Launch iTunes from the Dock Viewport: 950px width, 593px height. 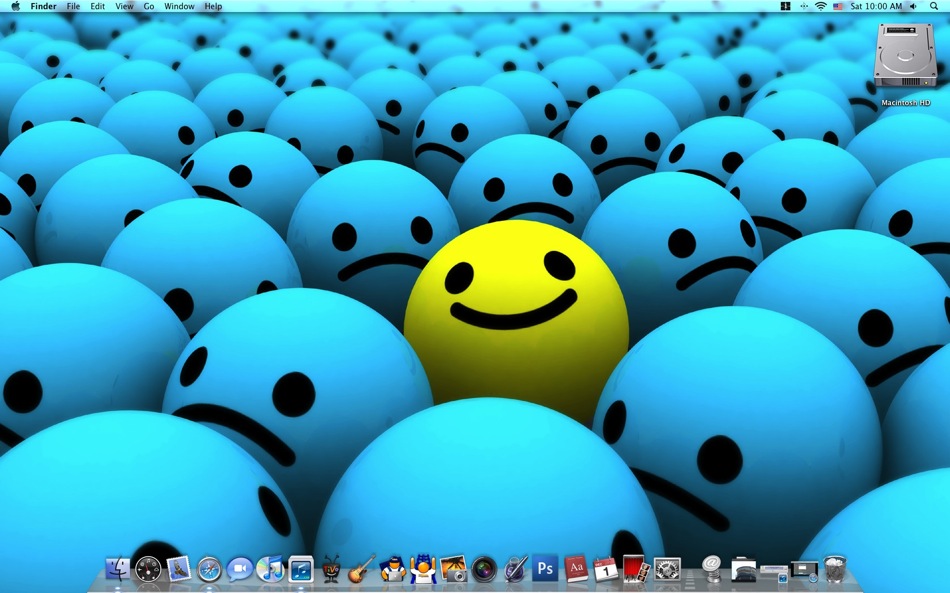[x=270, y=569]
